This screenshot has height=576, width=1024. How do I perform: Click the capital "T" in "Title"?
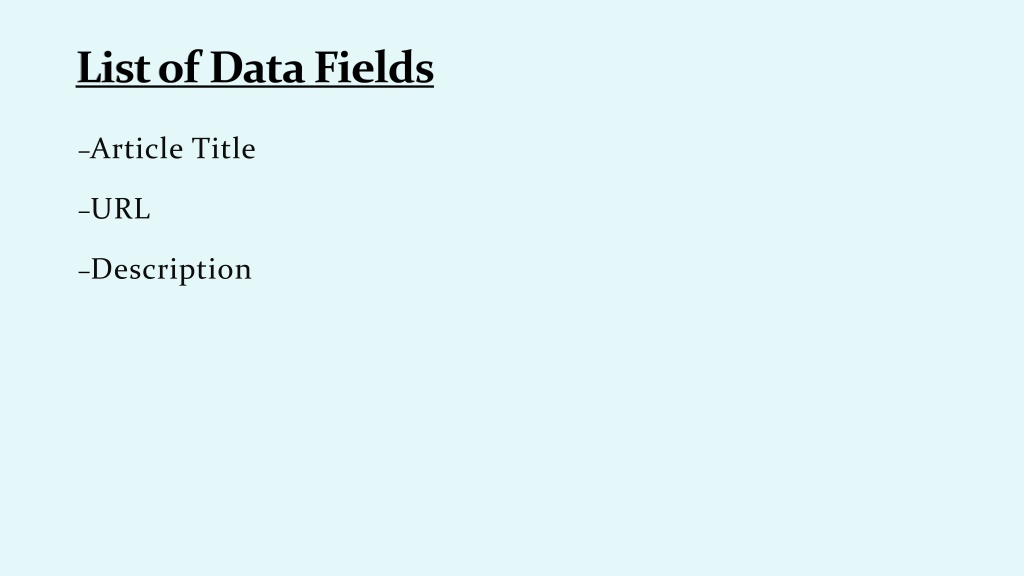click(x=201, y=148)
